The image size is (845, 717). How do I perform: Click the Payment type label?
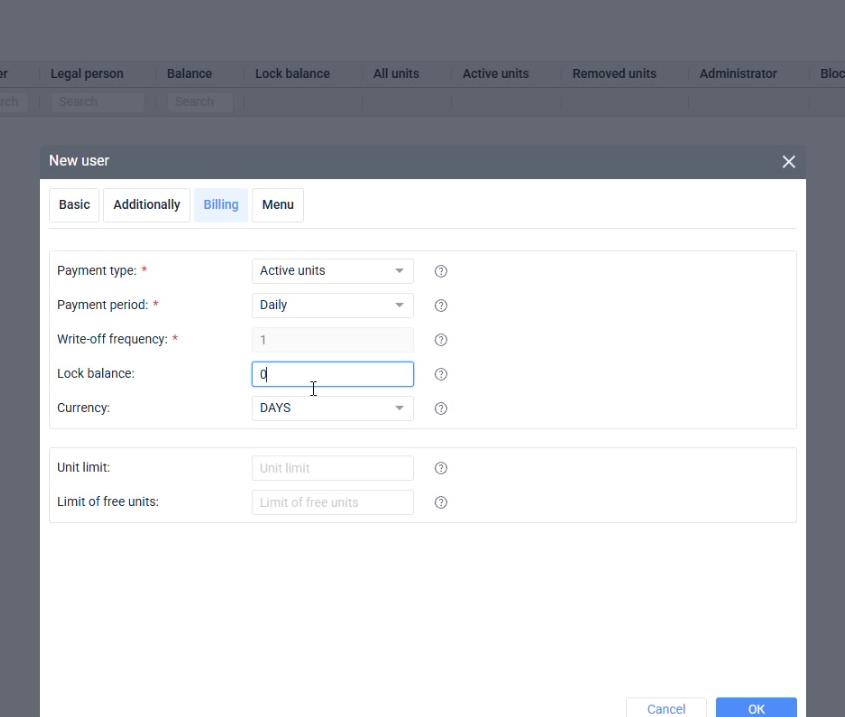97,271
